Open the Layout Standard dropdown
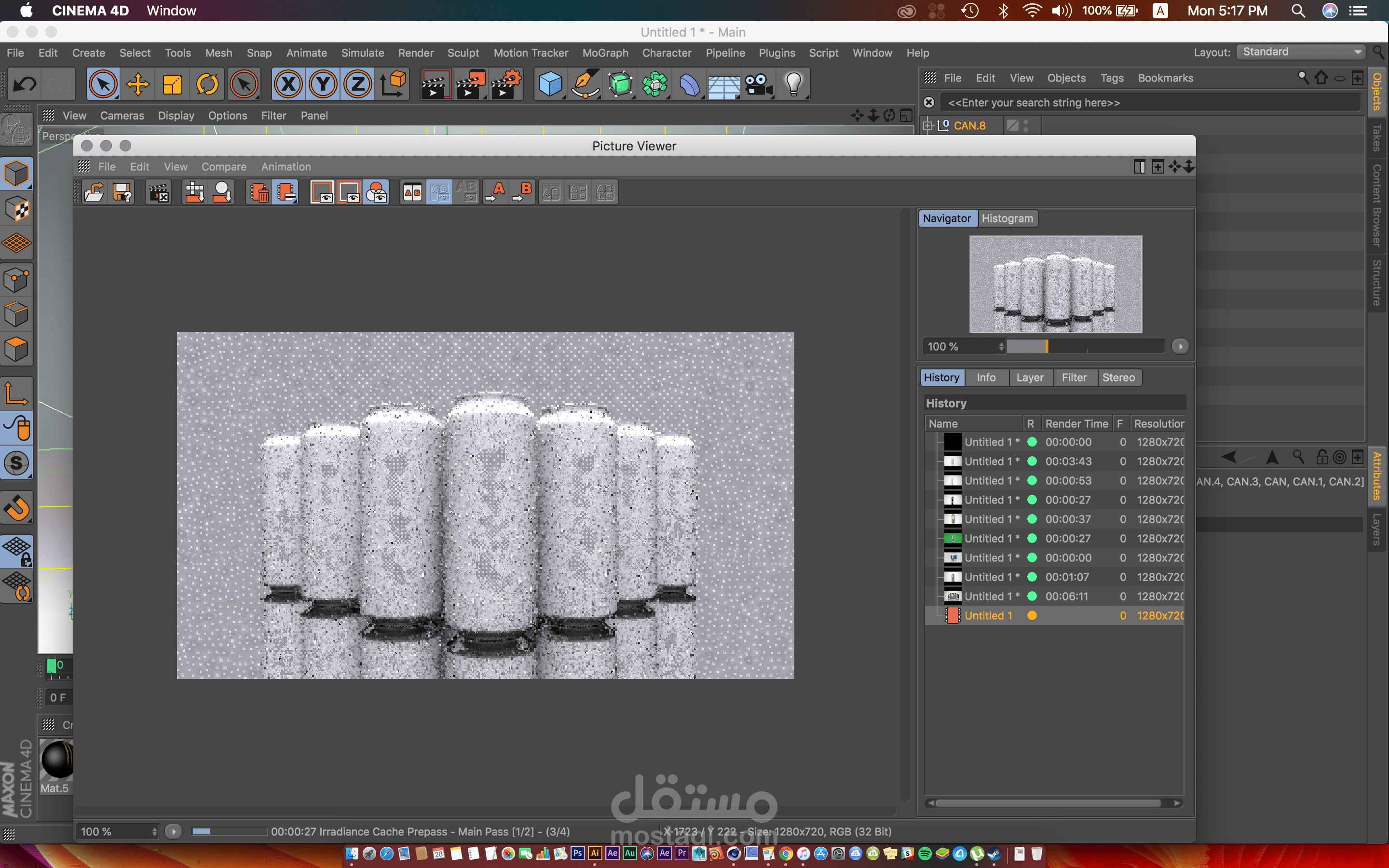 1300,52
